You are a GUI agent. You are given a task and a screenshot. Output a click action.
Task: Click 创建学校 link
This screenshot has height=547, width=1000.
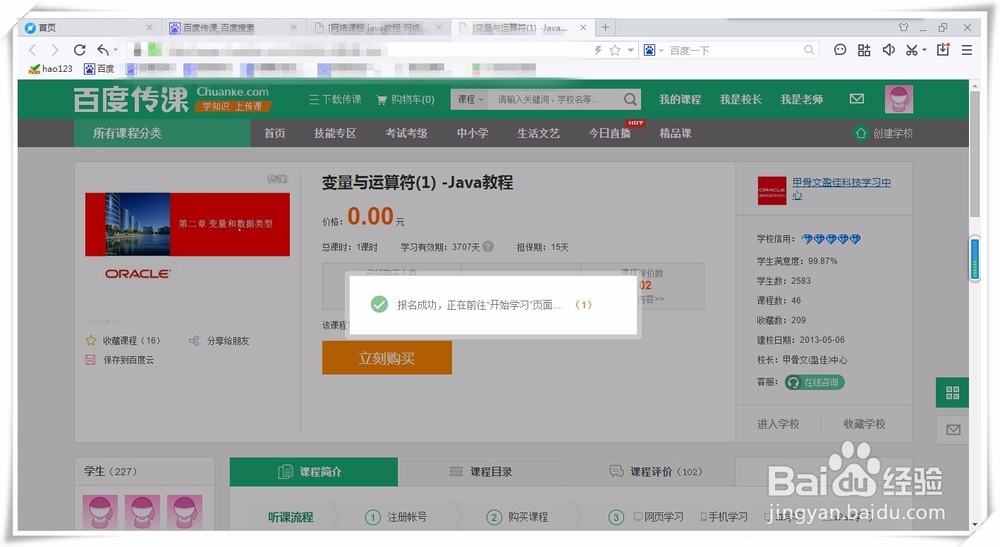[x=884, y=133]
